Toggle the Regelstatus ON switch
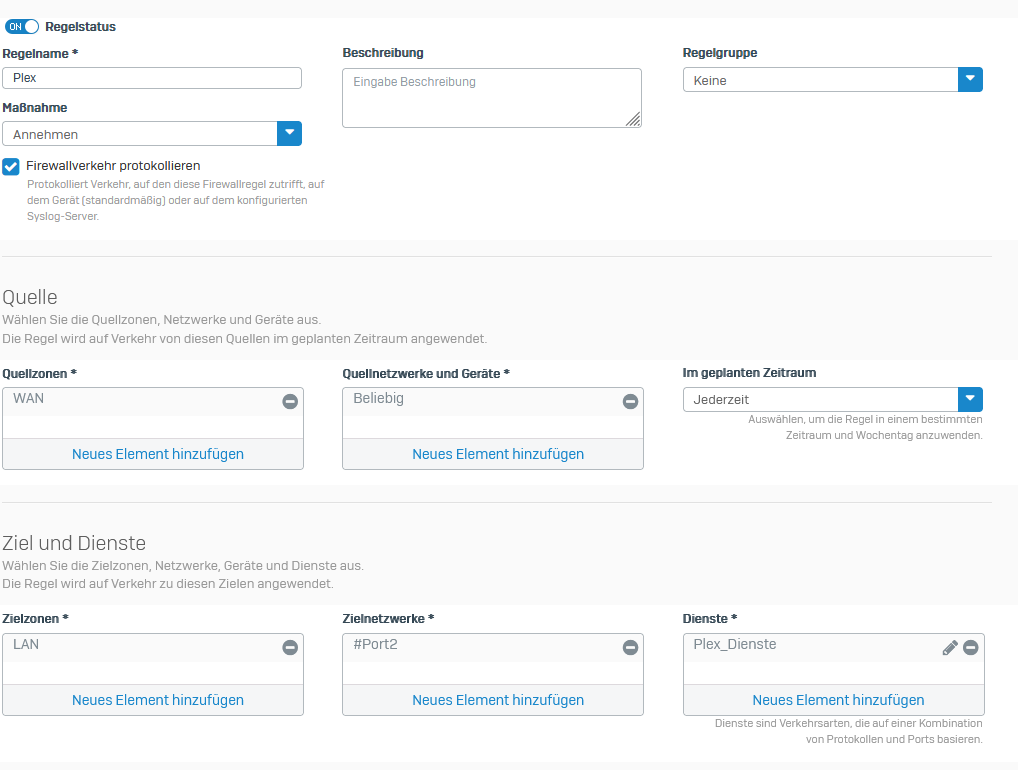 22,27
